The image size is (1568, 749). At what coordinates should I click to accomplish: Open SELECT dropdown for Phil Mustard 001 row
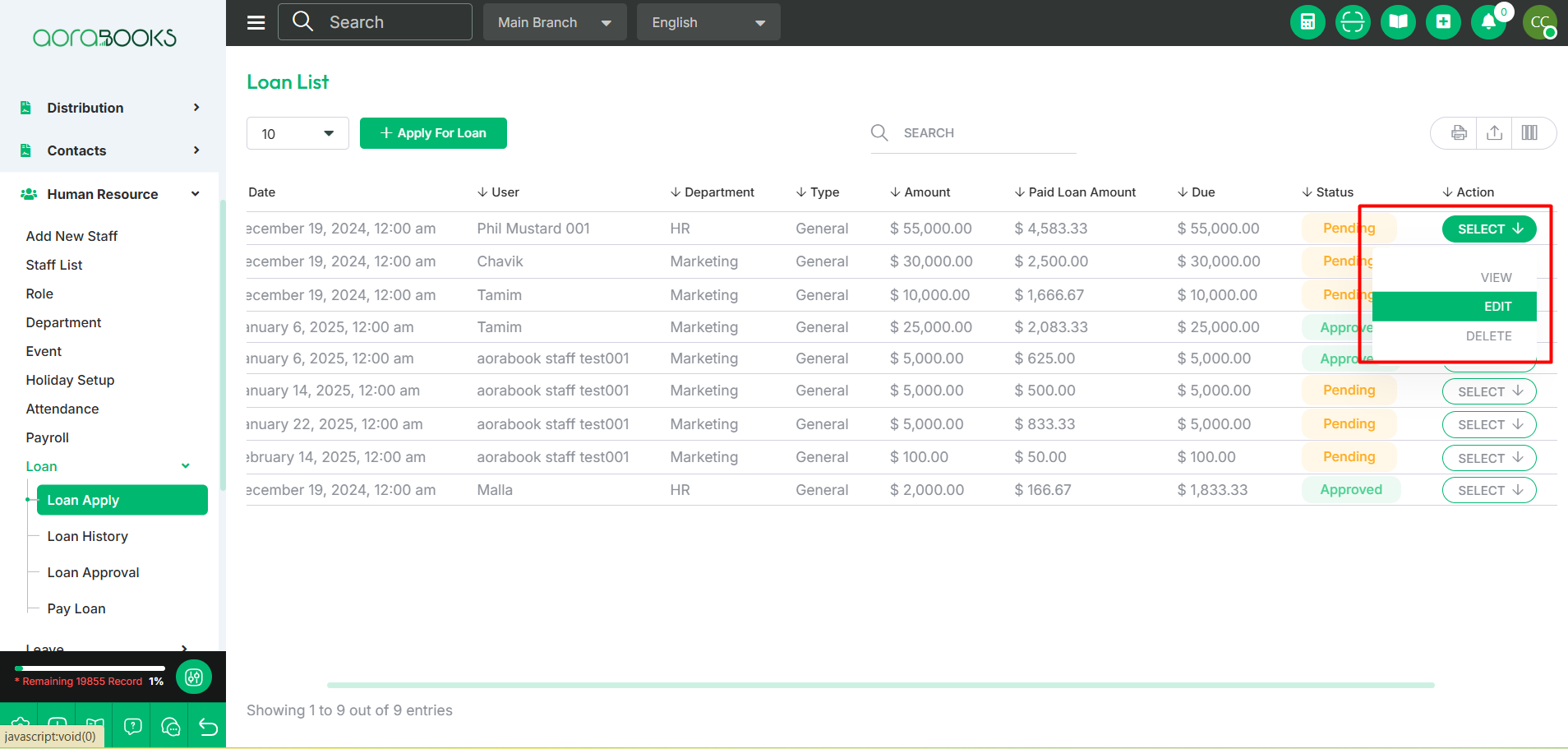[x=1489, y=229]
